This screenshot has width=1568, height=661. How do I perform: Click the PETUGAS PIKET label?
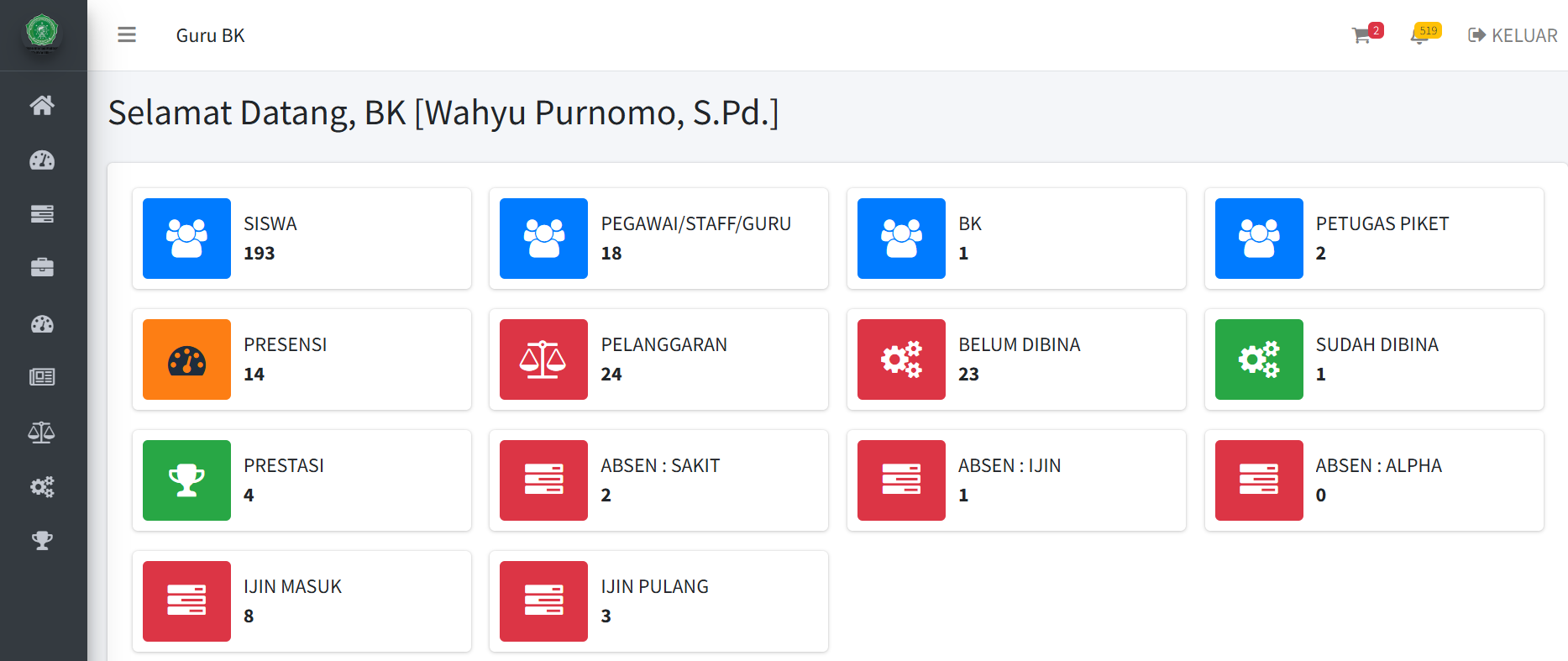[1382, 224]
